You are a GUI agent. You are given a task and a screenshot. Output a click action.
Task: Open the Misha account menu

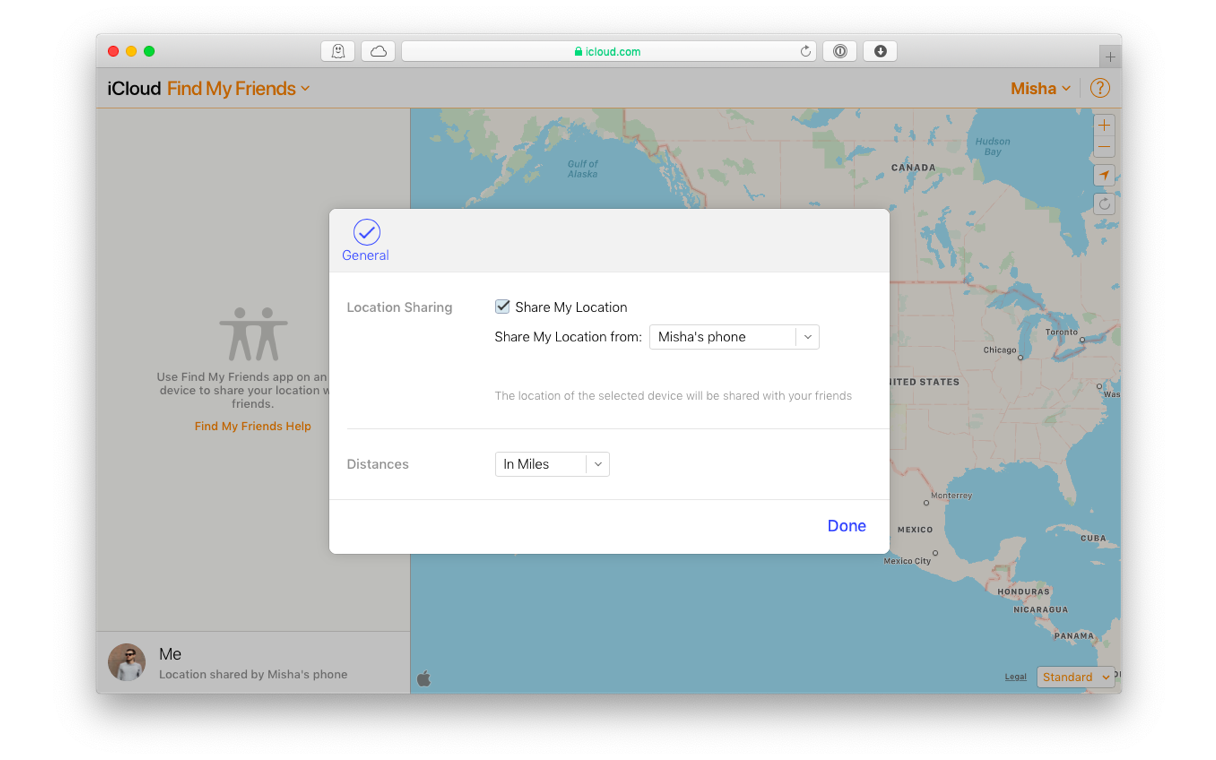1040,88
